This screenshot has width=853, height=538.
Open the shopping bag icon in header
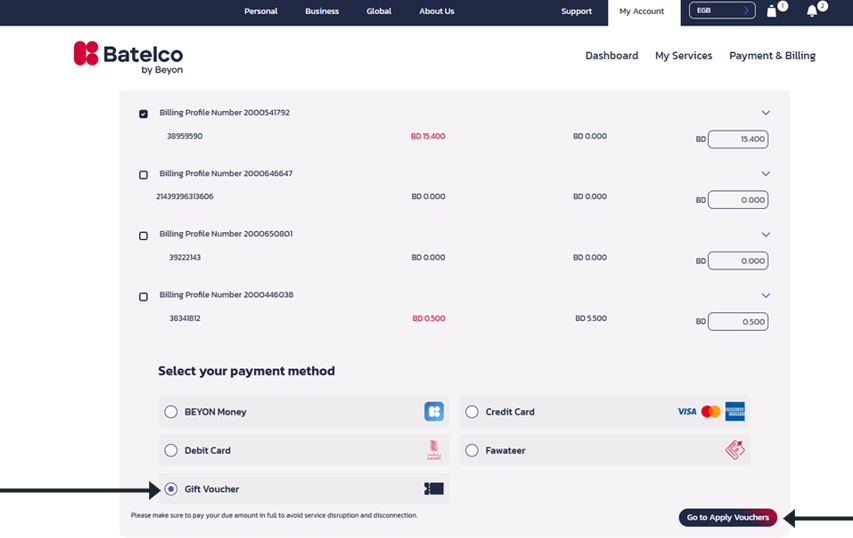[x=771, y=11]
